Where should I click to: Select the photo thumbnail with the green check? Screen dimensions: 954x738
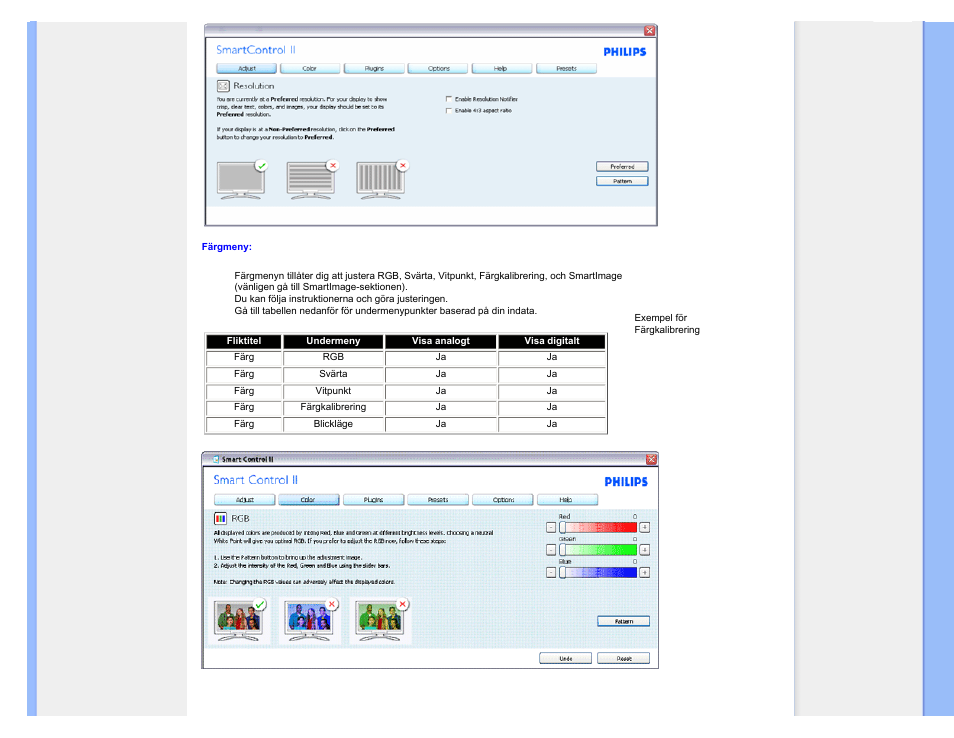239,621
